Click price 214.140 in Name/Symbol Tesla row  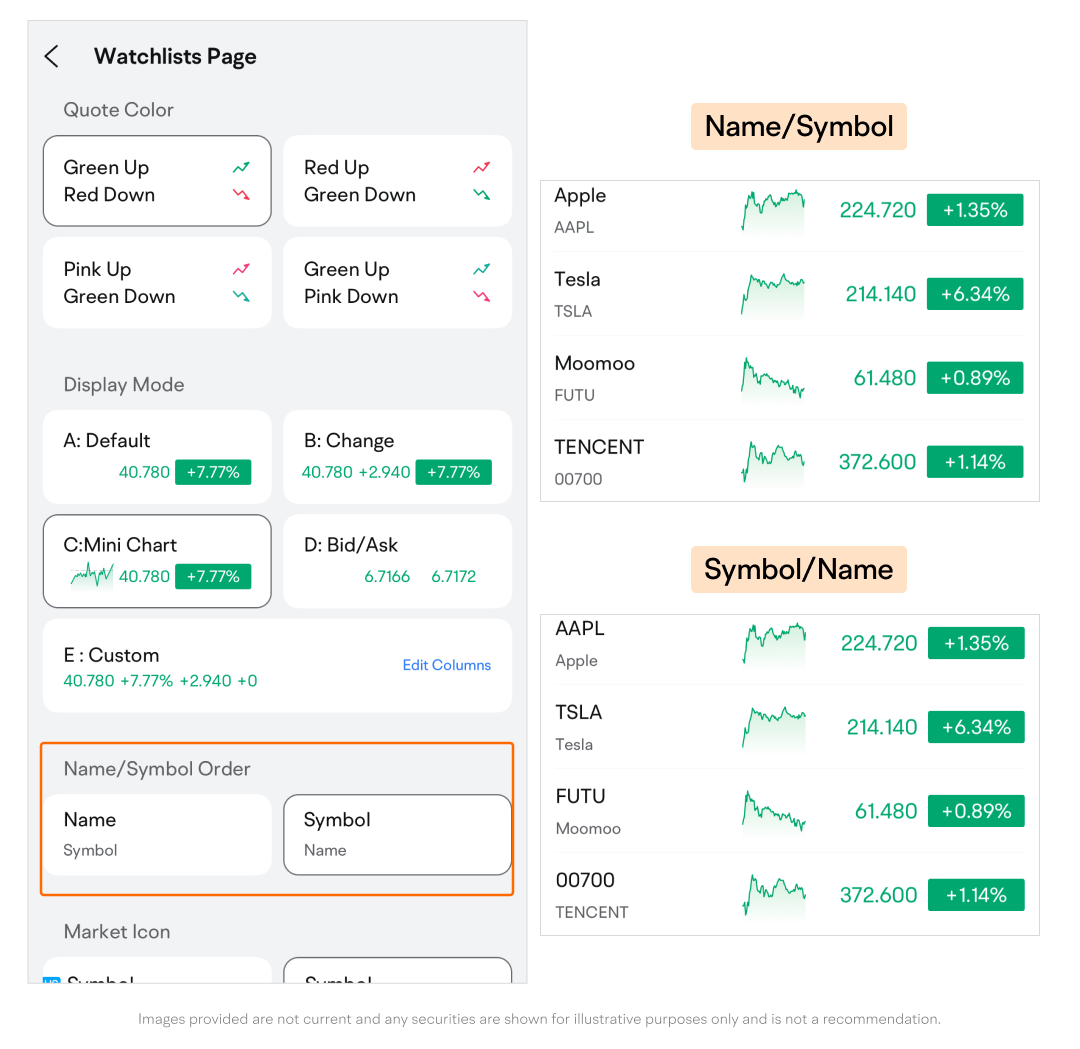click(880, 294)
